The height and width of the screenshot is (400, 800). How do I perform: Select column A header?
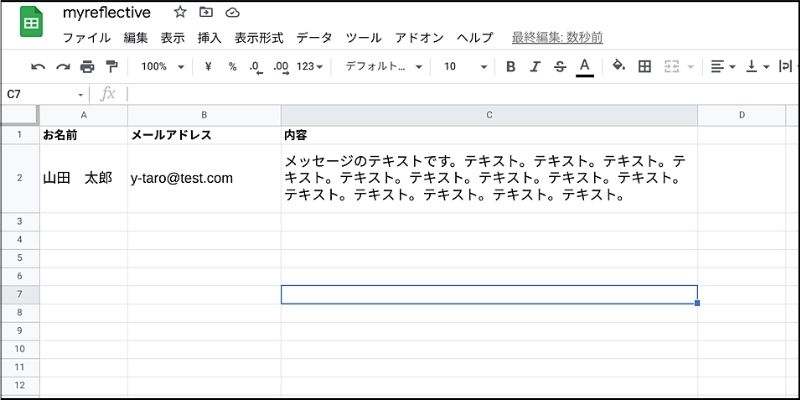pyautogui.click(x=84, y=115)
